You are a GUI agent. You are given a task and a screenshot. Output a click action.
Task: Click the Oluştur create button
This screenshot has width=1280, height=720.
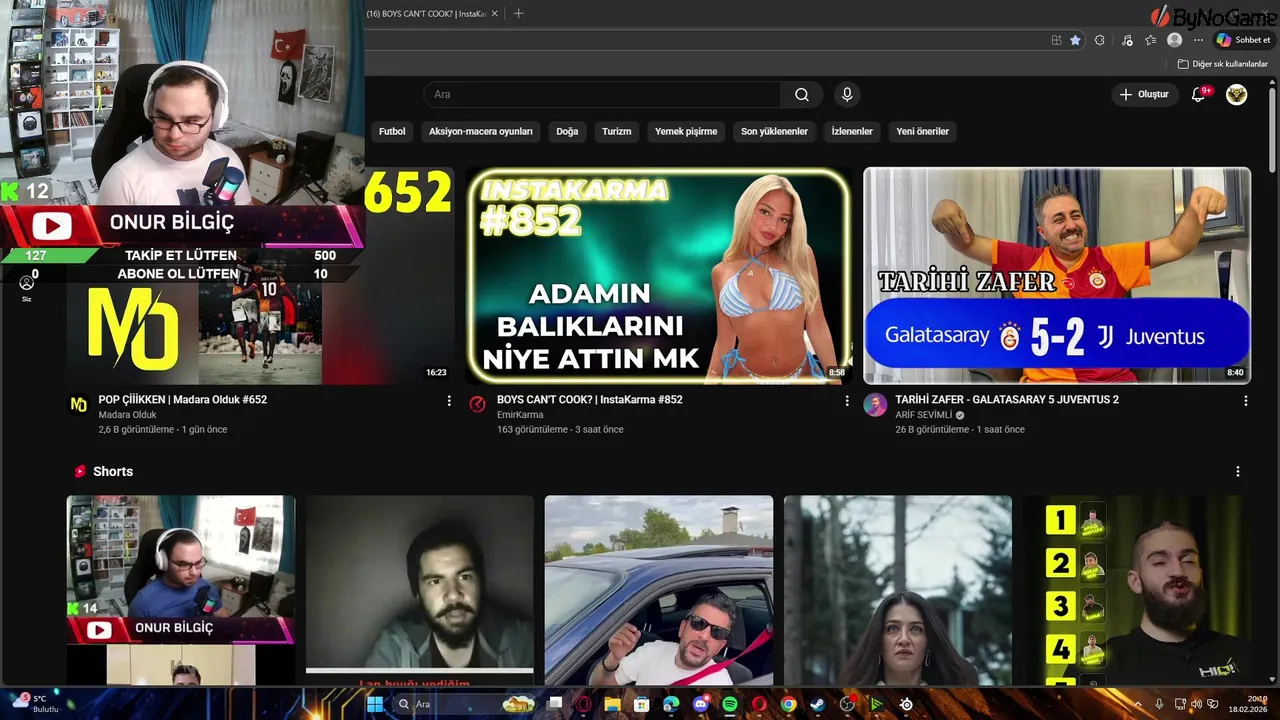click(x=1144, y=94)
